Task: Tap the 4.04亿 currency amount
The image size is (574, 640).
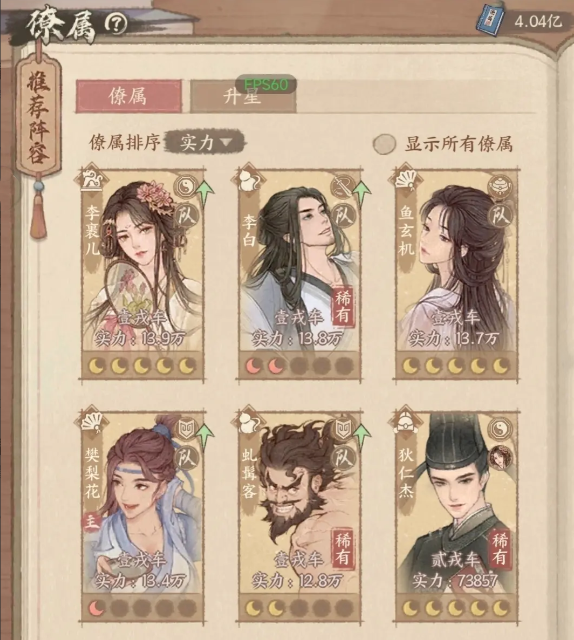Action: 537,21
